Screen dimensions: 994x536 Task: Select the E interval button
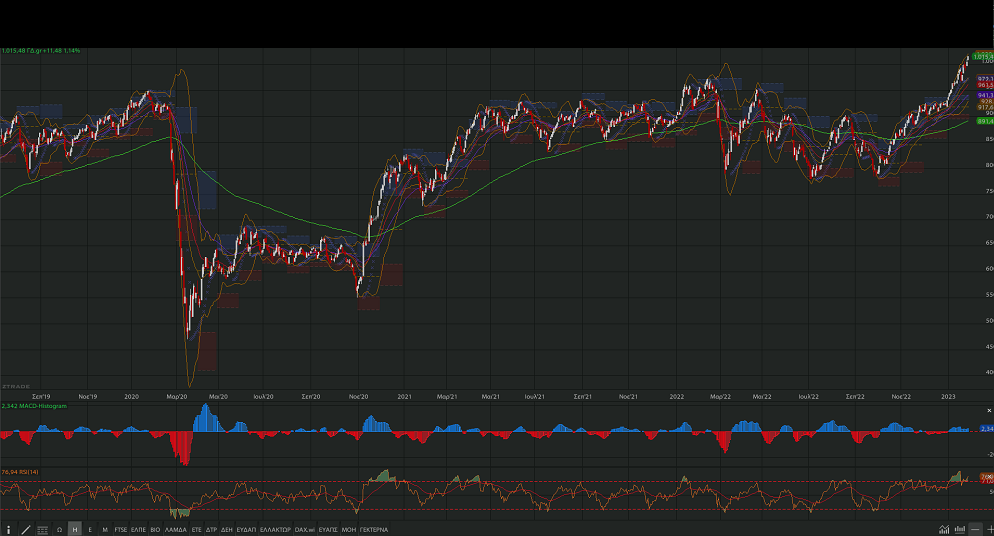click(x=90, y=530)
